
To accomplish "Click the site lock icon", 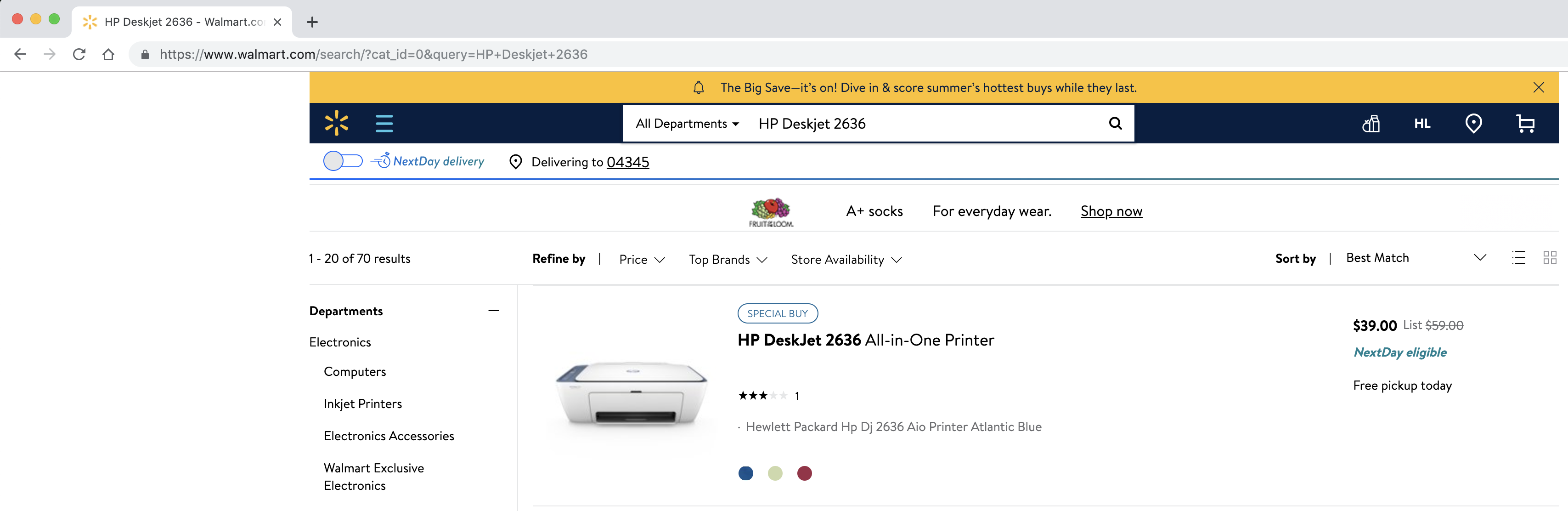I will point(145,54).
